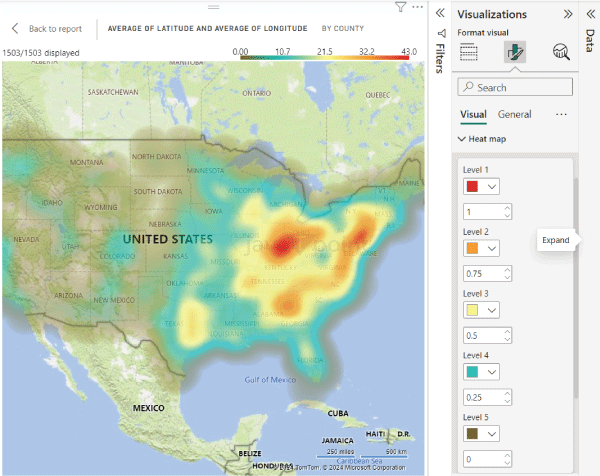
Task: Click the teal Level 4 color swatch
Action: (x=472, y=372)
